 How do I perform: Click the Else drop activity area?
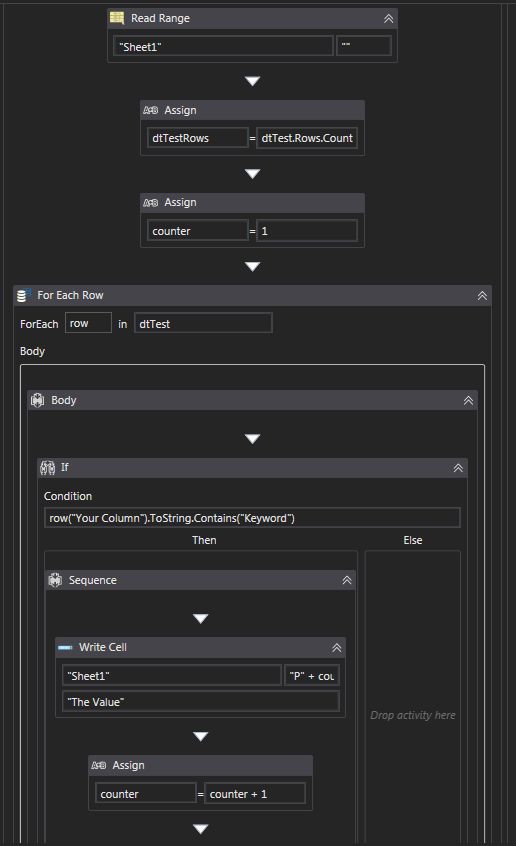coord(413,715)
